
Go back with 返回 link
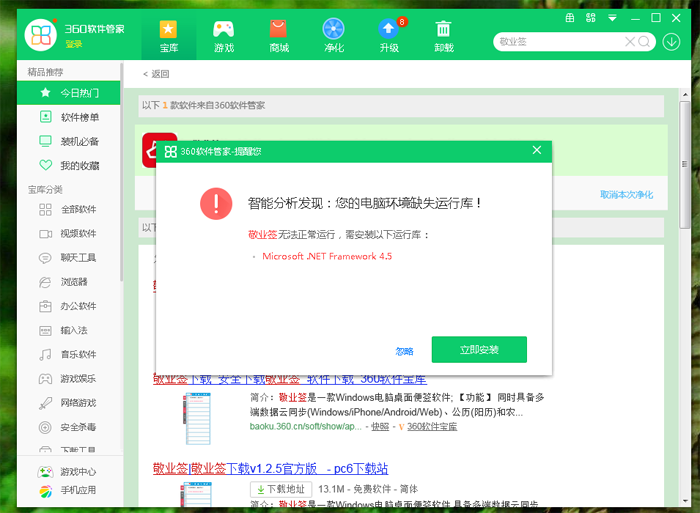coord(156,74)
